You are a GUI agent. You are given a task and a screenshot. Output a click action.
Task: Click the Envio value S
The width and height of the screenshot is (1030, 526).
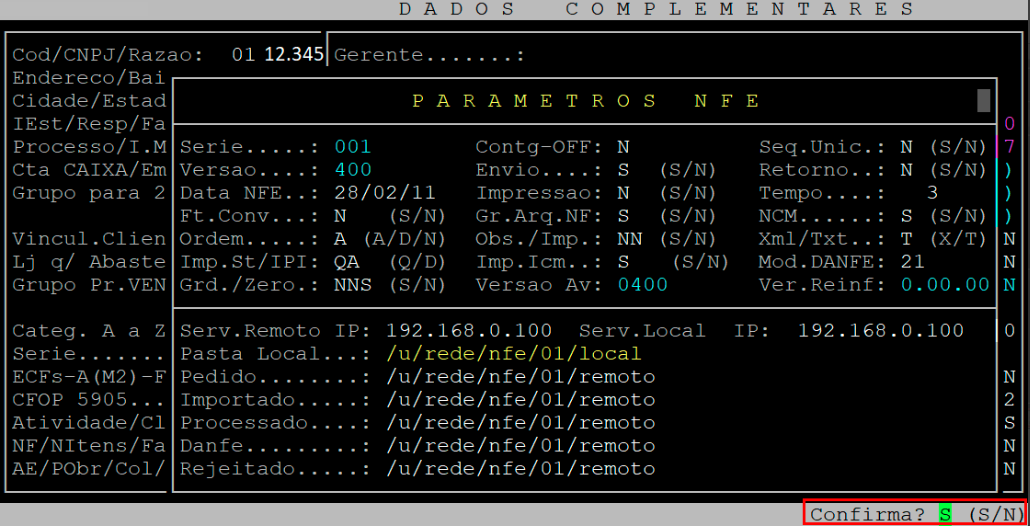click(623, 170)
